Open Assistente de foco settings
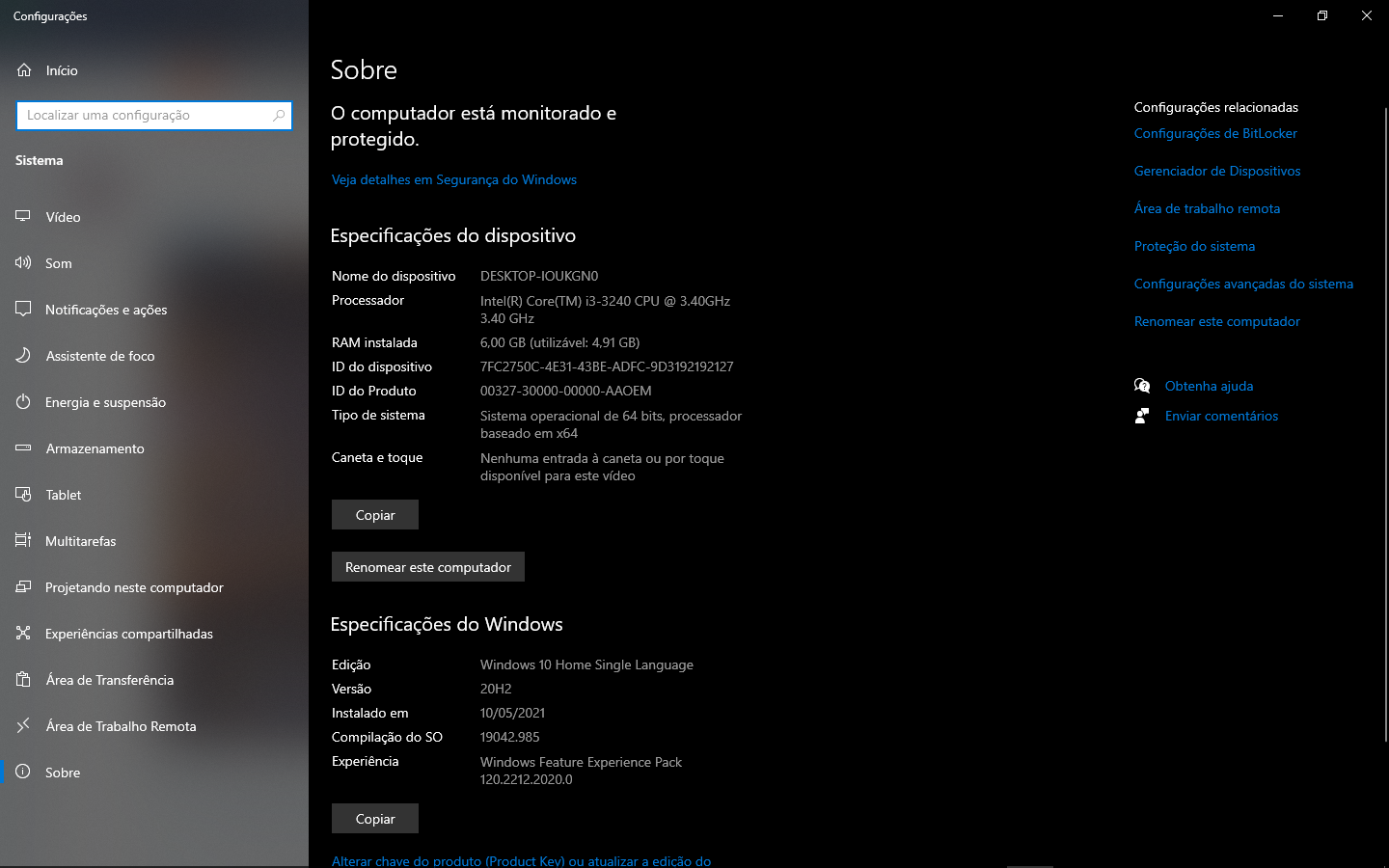Screen dimensions: 1389x868 tap(154, 356)
